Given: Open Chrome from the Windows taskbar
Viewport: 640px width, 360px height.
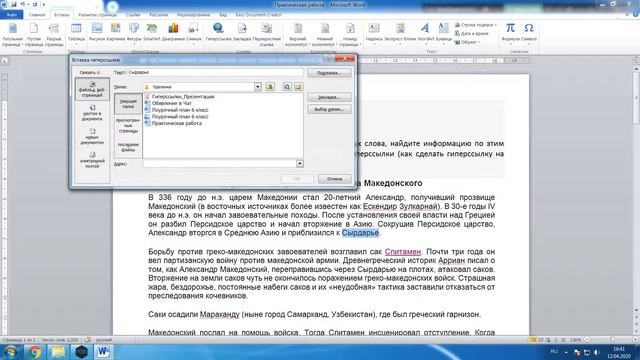Looking at the screenshot, I should pos(34,351).
